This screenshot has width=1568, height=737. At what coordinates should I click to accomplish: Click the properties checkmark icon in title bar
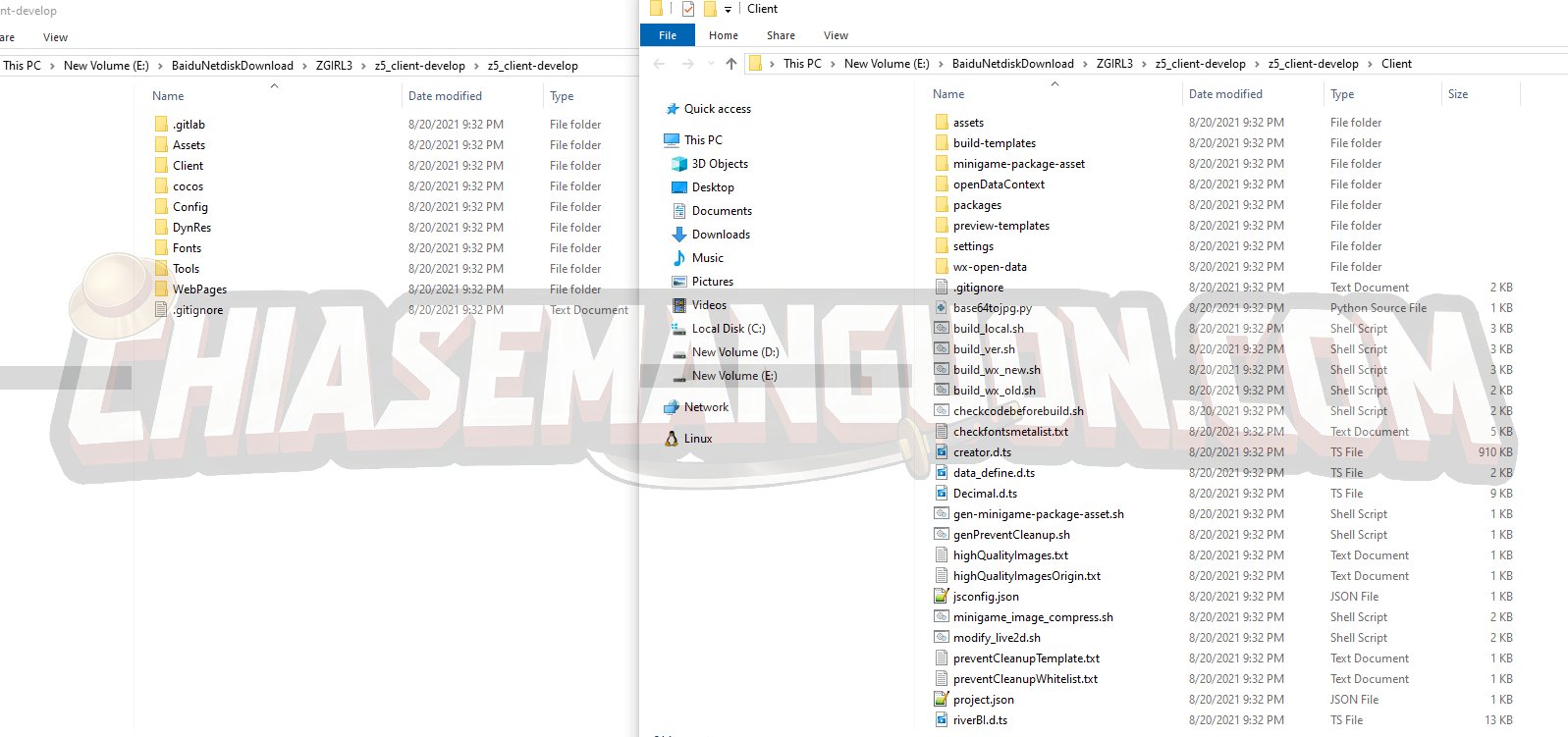point(687,9)
